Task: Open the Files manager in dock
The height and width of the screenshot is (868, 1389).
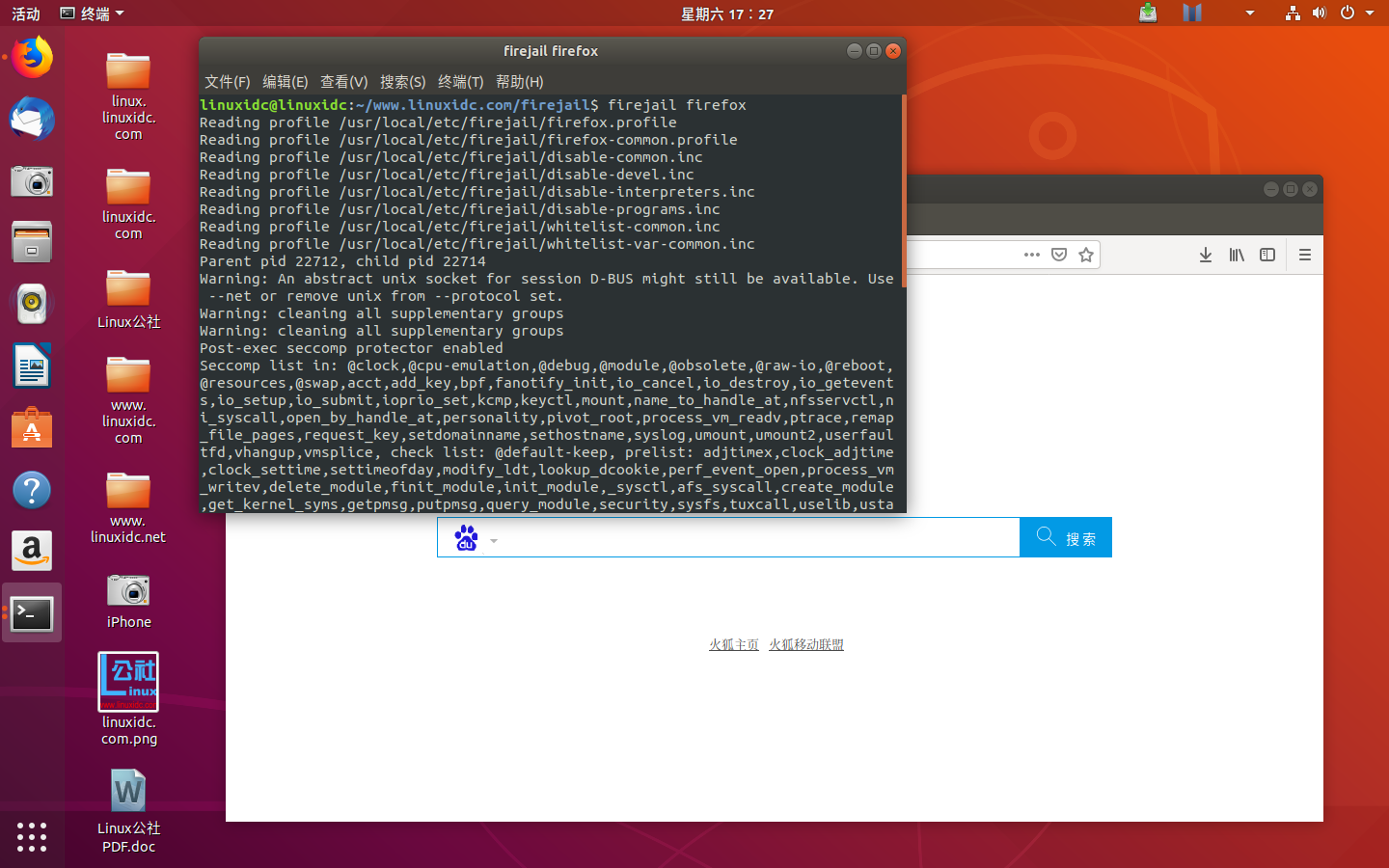Action: pyautogui.click(x=32, y=242)
